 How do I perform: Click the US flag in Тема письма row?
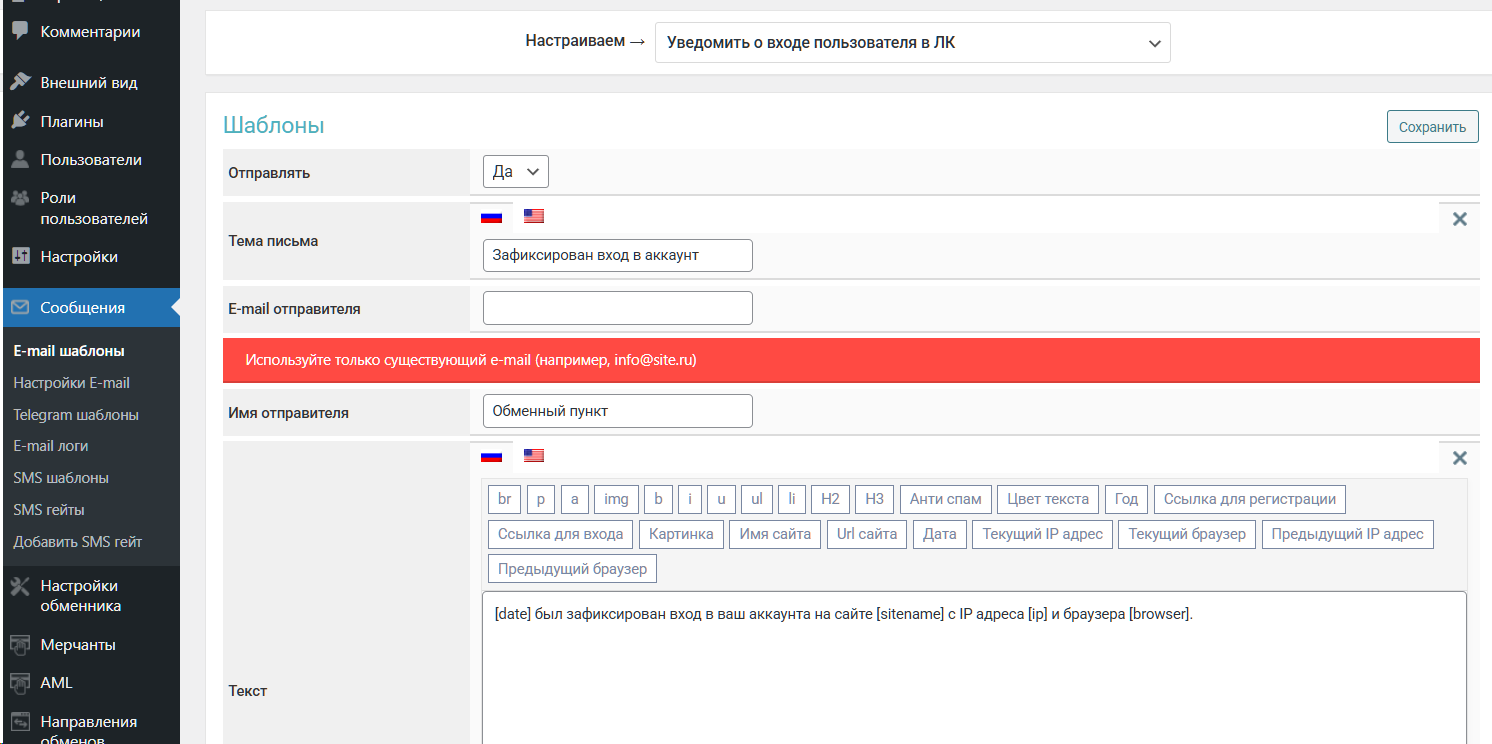[x=534, y=216]
